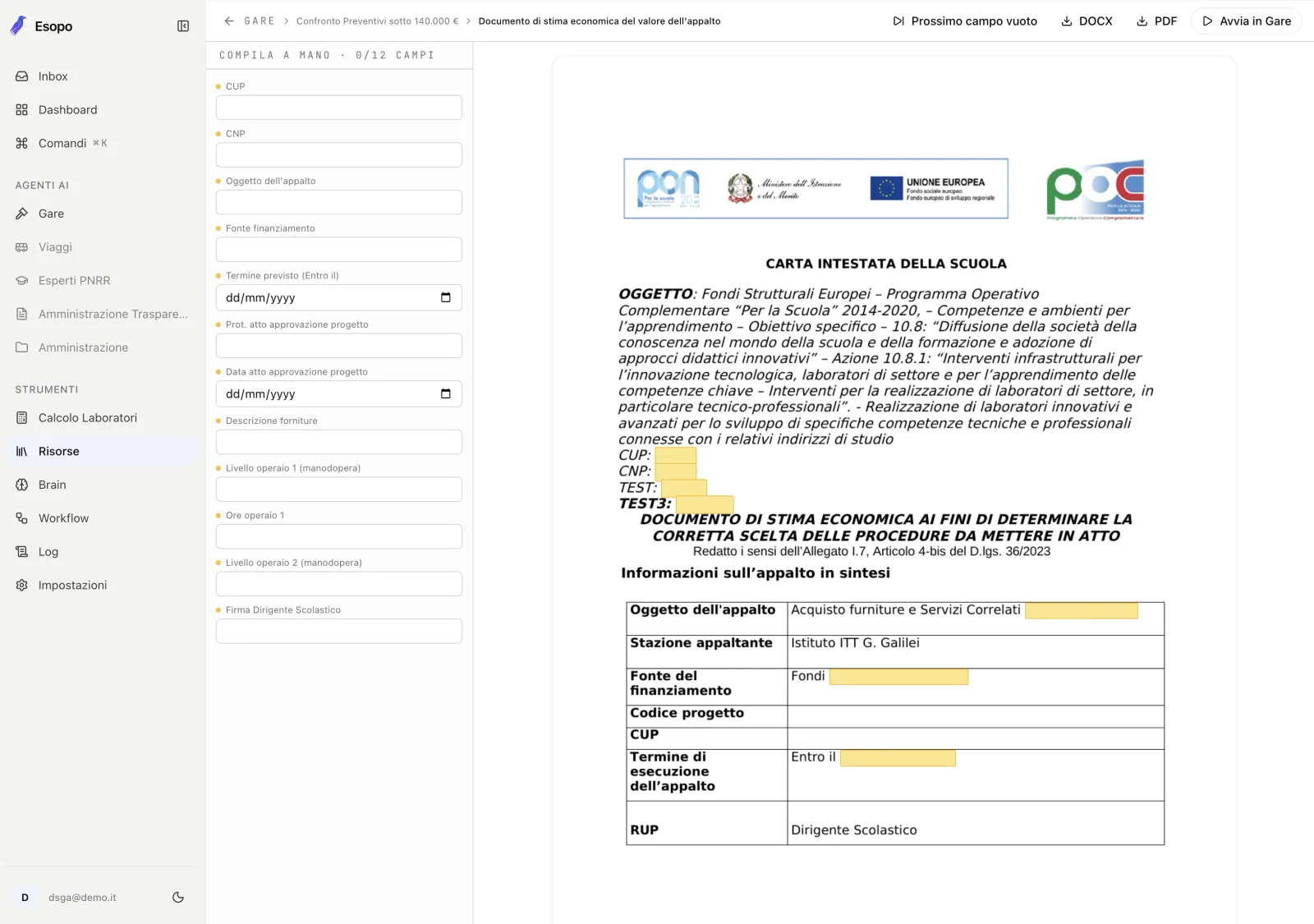Open calendar picker for Data atto approvazione
This screenshot has width=1314, height=924.
pos(446,393)
